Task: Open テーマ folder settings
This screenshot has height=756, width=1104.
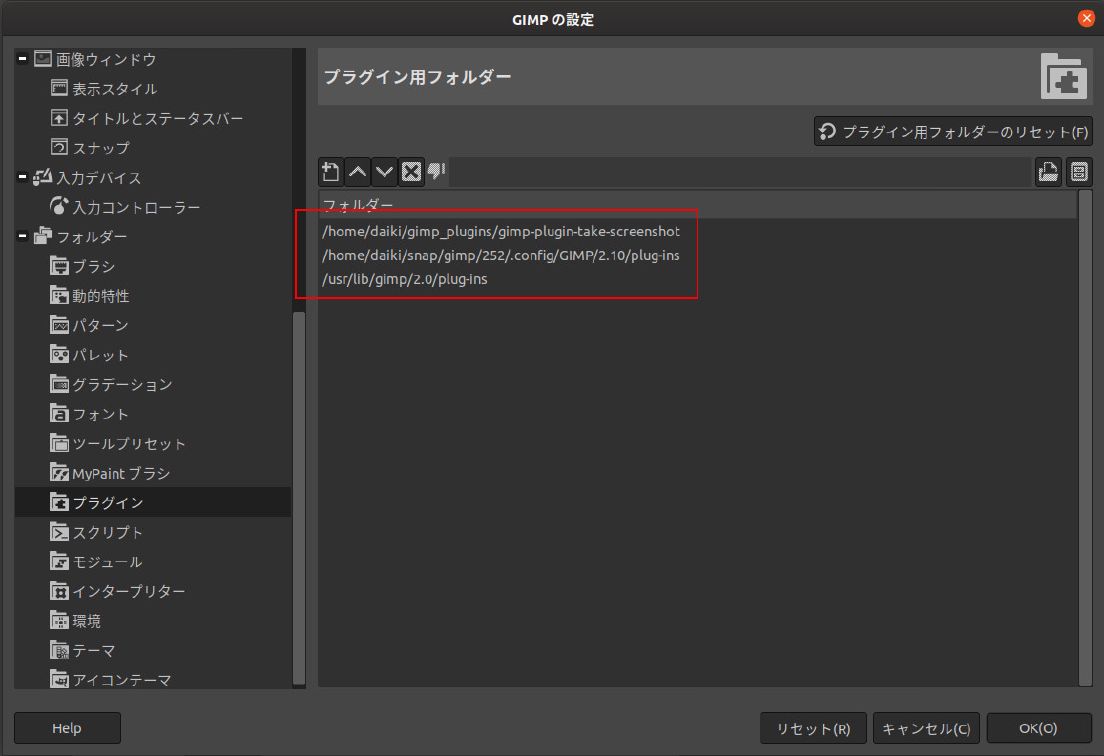Action: pos(93,650)
